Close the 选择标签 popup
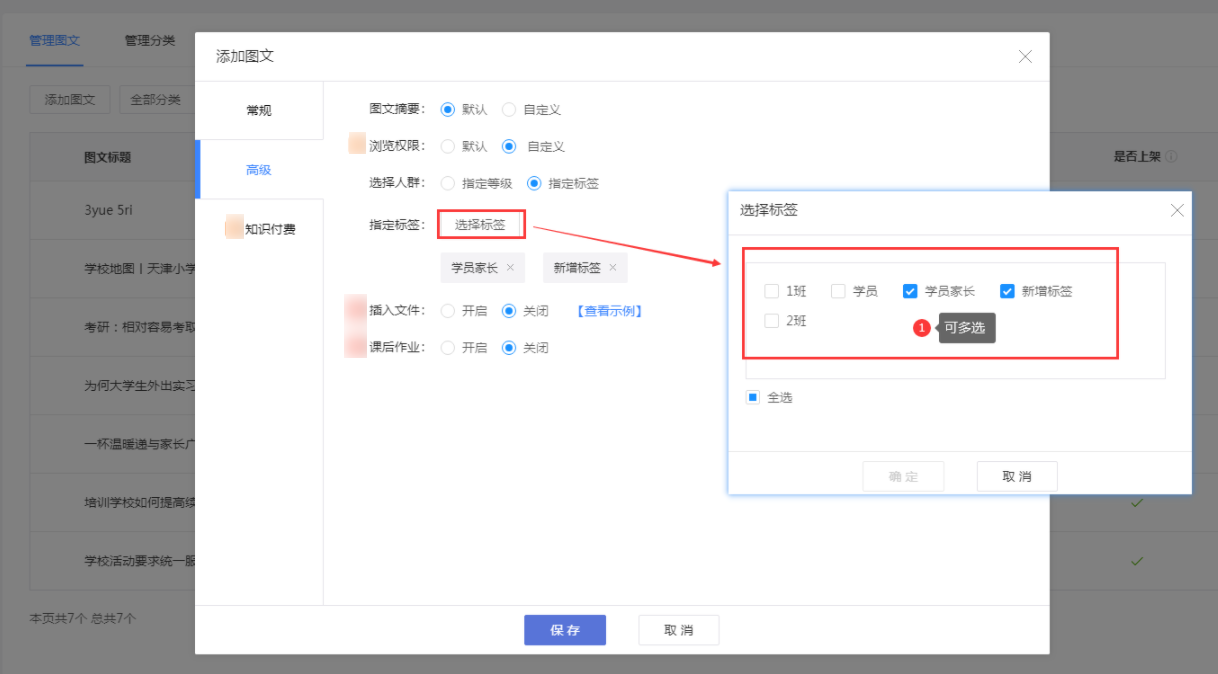The height and width of the screenshot is (674, 1218). tap(1177, 210)
